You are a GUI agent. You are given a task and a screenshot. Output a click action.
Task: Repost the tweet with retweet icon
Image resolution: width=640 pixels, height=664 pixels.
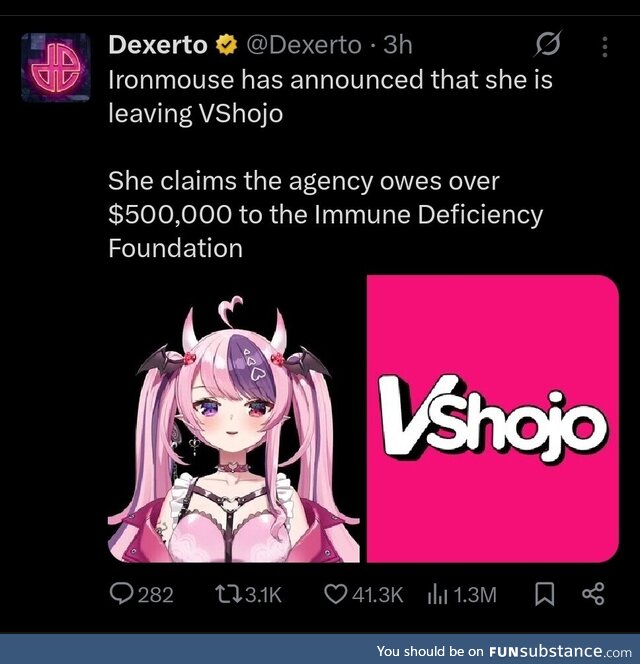tap(229, 594)
